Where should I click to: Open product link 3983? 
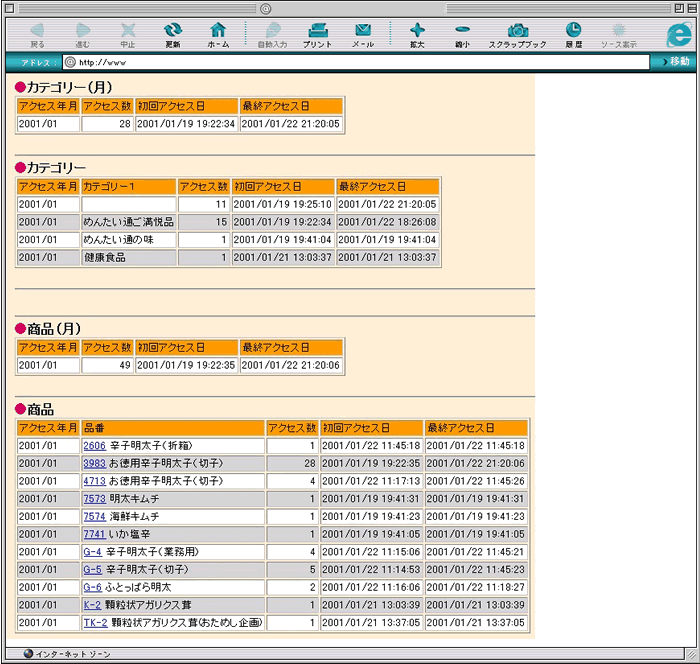95,464
